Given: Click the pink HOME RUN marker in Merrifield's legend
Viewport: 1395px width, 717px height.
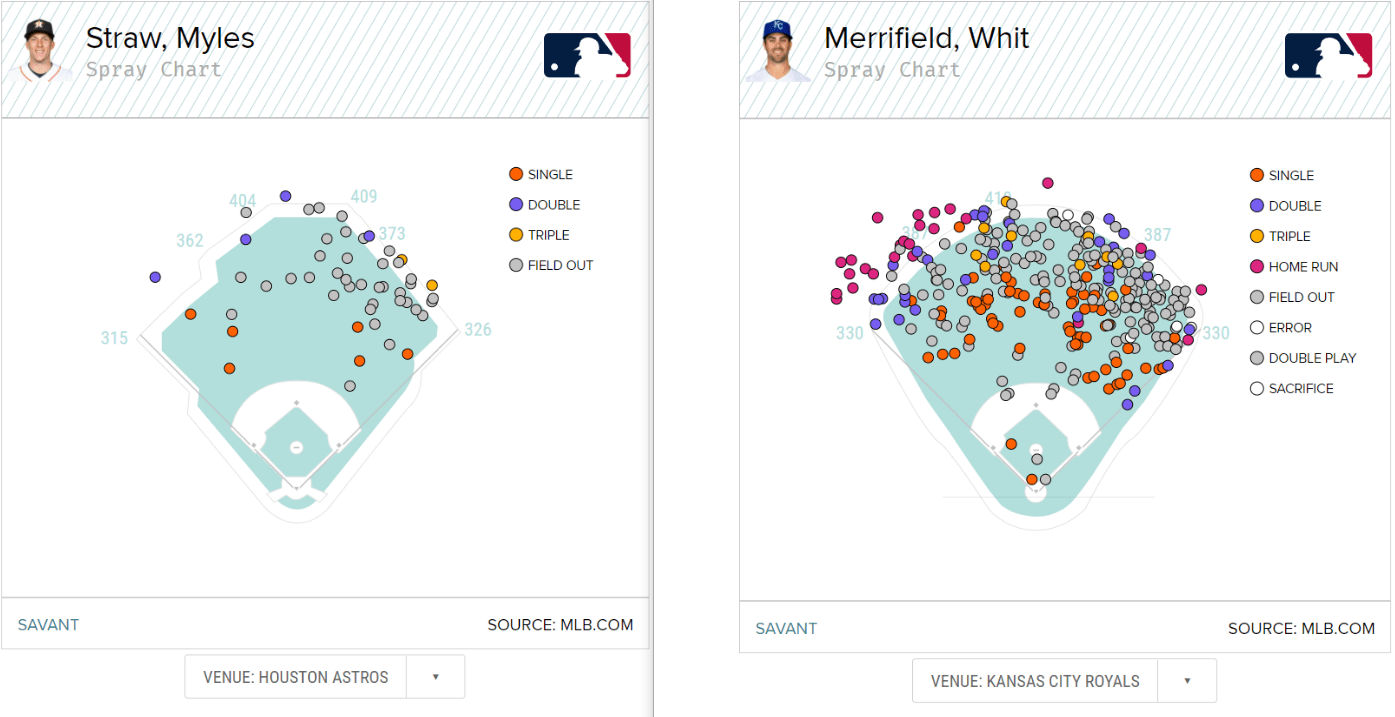Looking at the screenshot, I should (1257, 267).
